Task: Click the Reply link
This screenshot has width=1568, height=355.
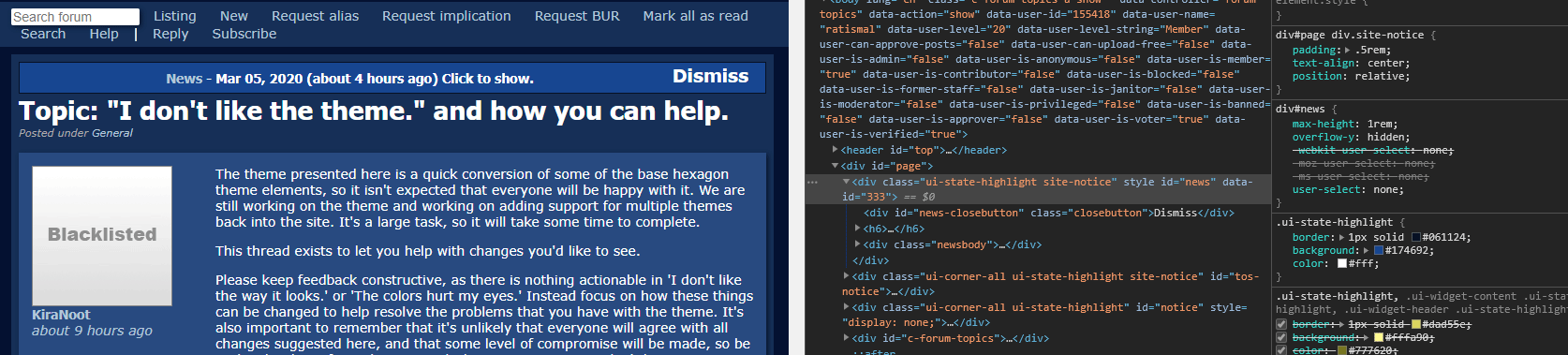Action: coord(170,34)
